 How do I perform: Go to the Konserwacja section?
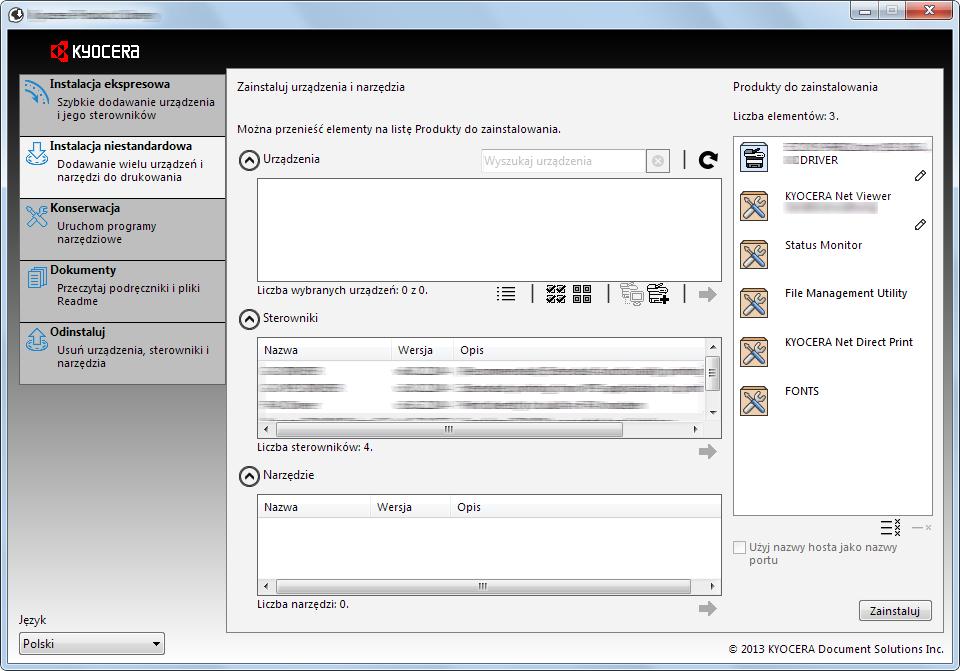[x=122, y=229]
